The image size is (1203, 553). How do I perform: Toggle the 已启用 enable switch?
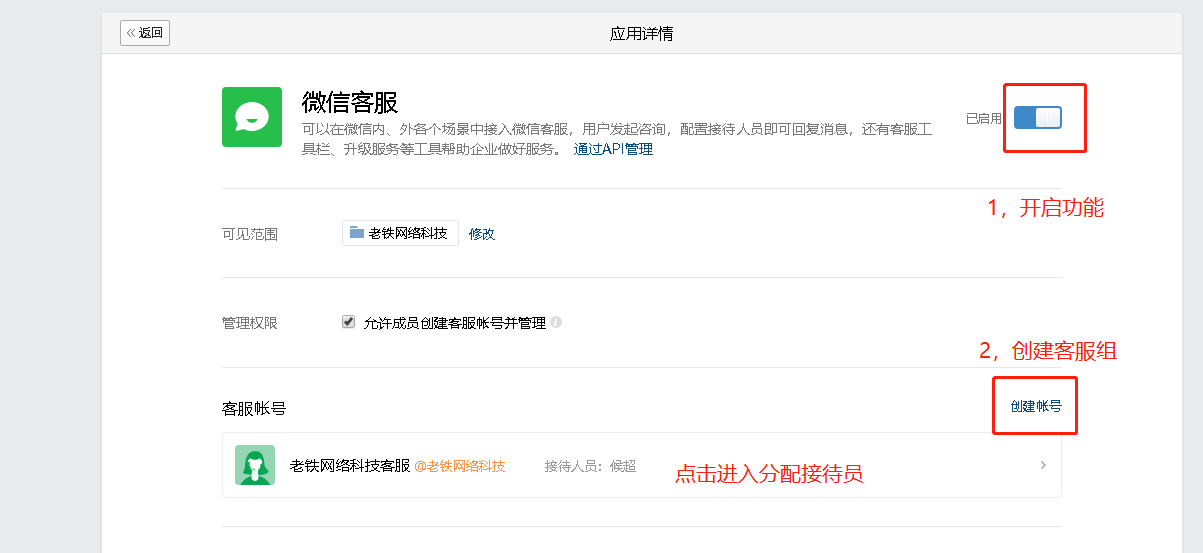(1037, 118)
